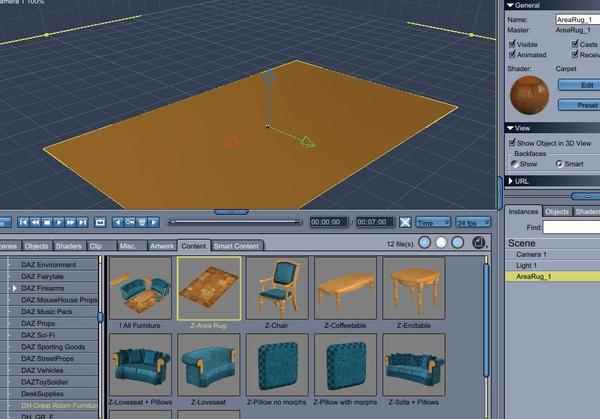This screenshot has height=419, width=600.
Task: Select the Z-Coffeetable thumbnail
Action: tap(345, 288)
